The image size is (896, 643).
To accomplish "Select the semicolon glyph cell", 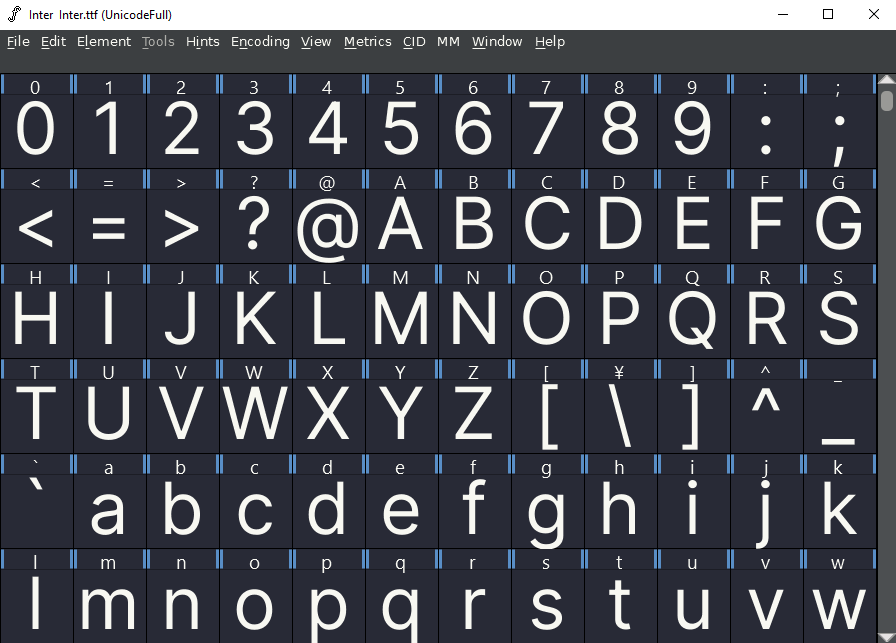I will pos(839,130).
